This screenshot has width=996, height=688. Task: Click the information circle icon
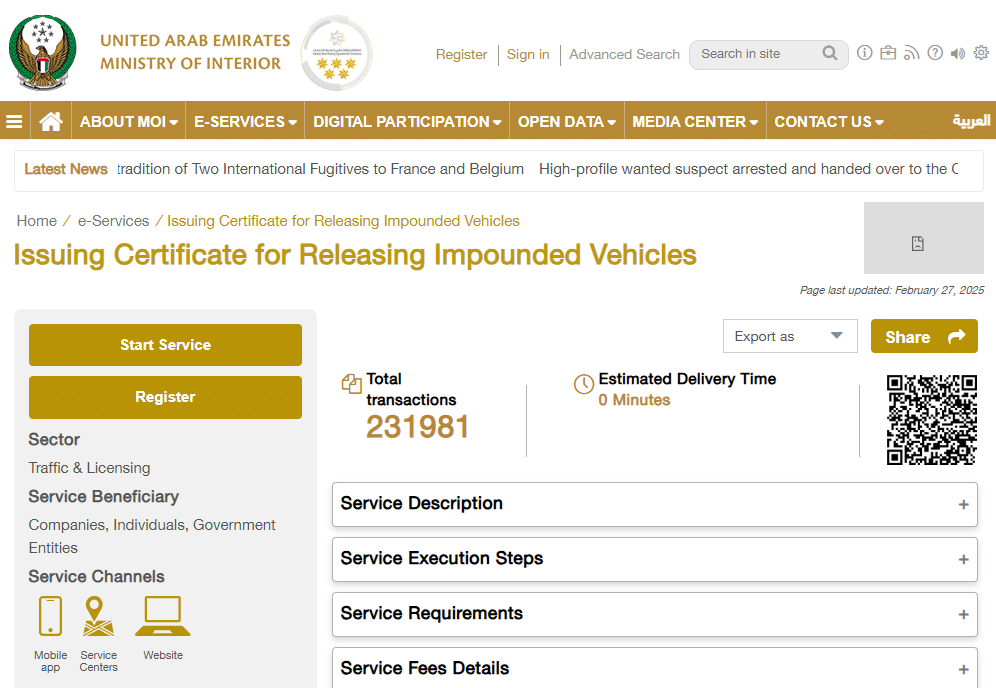pos(865,54)
